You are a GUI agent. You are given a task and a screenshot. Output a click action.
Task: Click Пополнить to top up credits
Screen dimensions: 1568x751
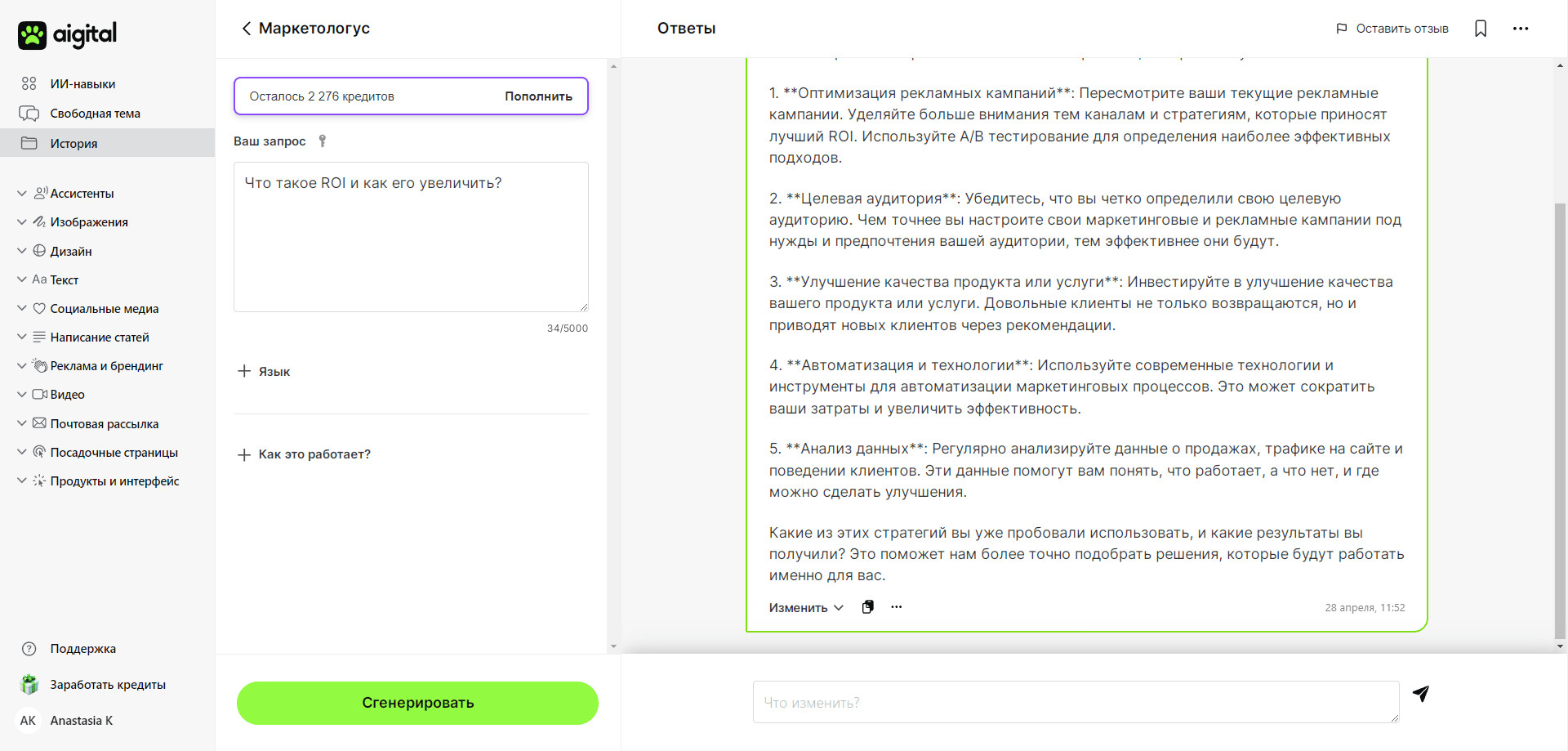538,96
